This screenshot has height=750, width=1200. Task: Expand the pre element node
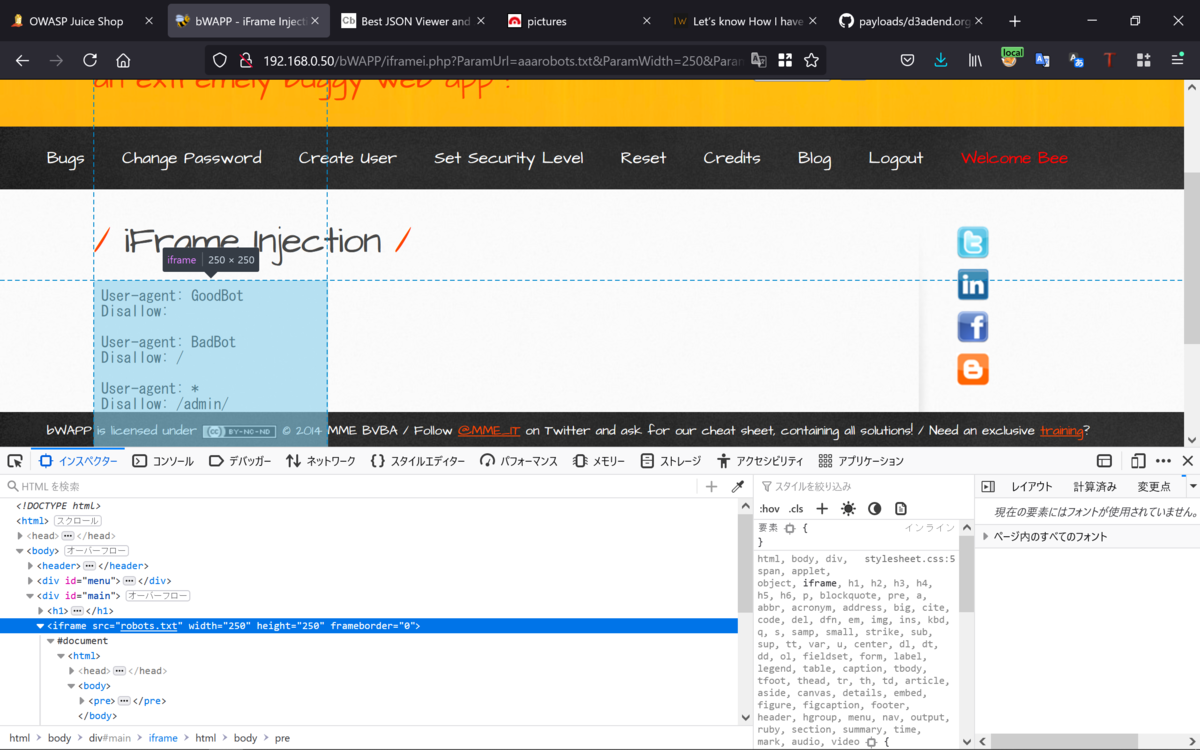[82, 701]
